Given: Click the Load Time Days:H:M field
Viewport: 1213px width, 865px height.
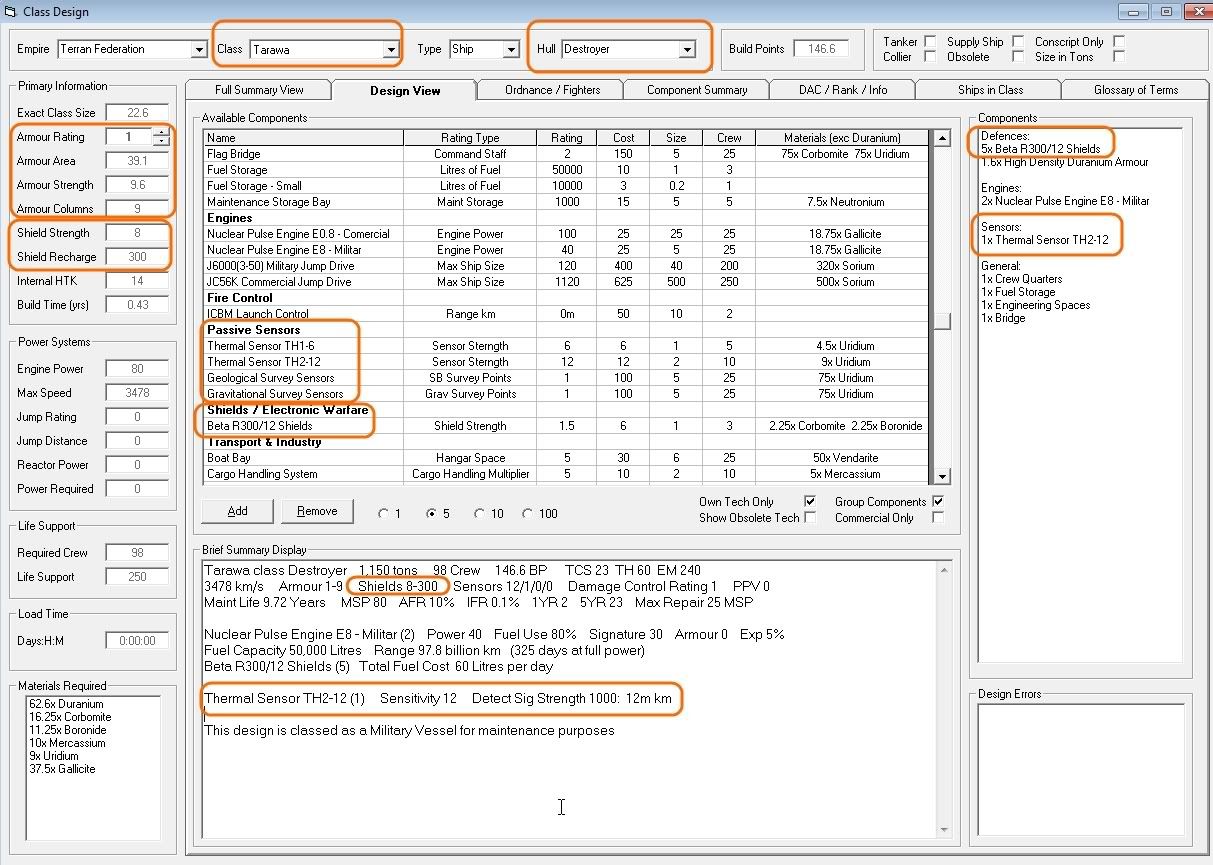Looking at the screenshot, I should pos(136,641).
